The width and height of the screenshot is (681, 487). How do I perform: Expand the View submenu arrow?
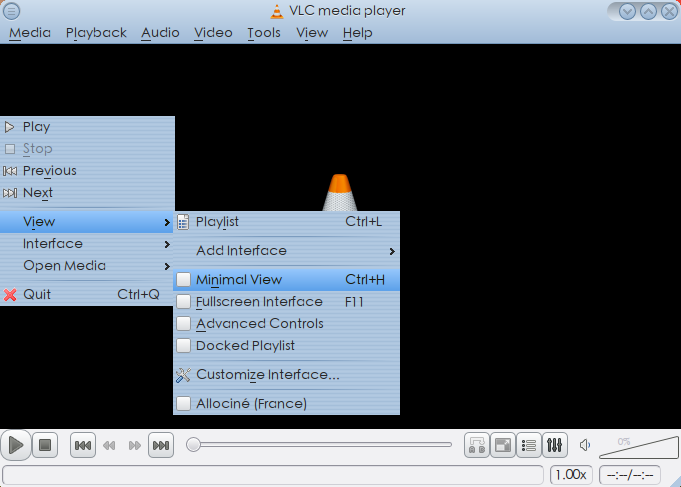pos(167,222)
